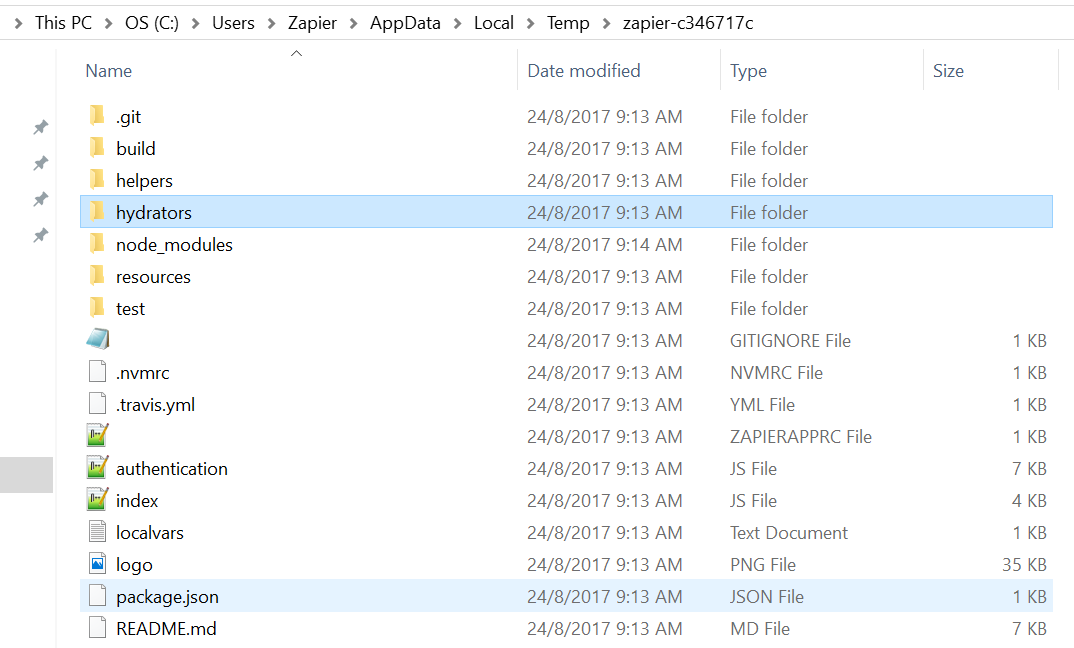This screenshot has height=648, width=1074.
Task: Select the hydrators folder name
Action: [154, 213]
